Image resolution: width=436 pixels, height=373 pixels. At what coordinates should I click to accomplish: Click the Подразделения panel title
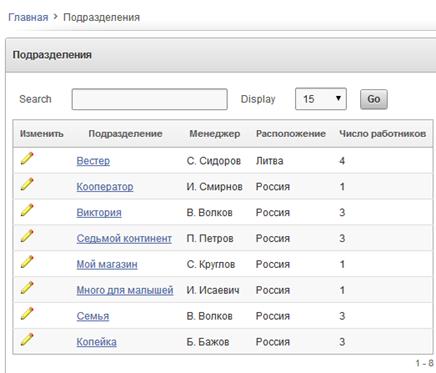[x=52, y=55]
